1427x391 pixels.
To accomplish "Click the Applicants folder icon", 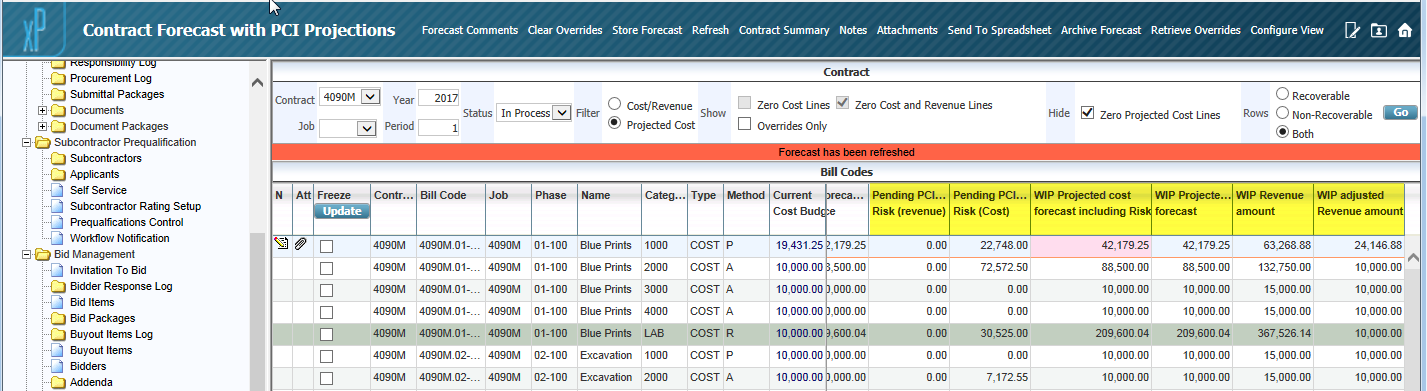I will pyautogui.click(x=58, y=174).
